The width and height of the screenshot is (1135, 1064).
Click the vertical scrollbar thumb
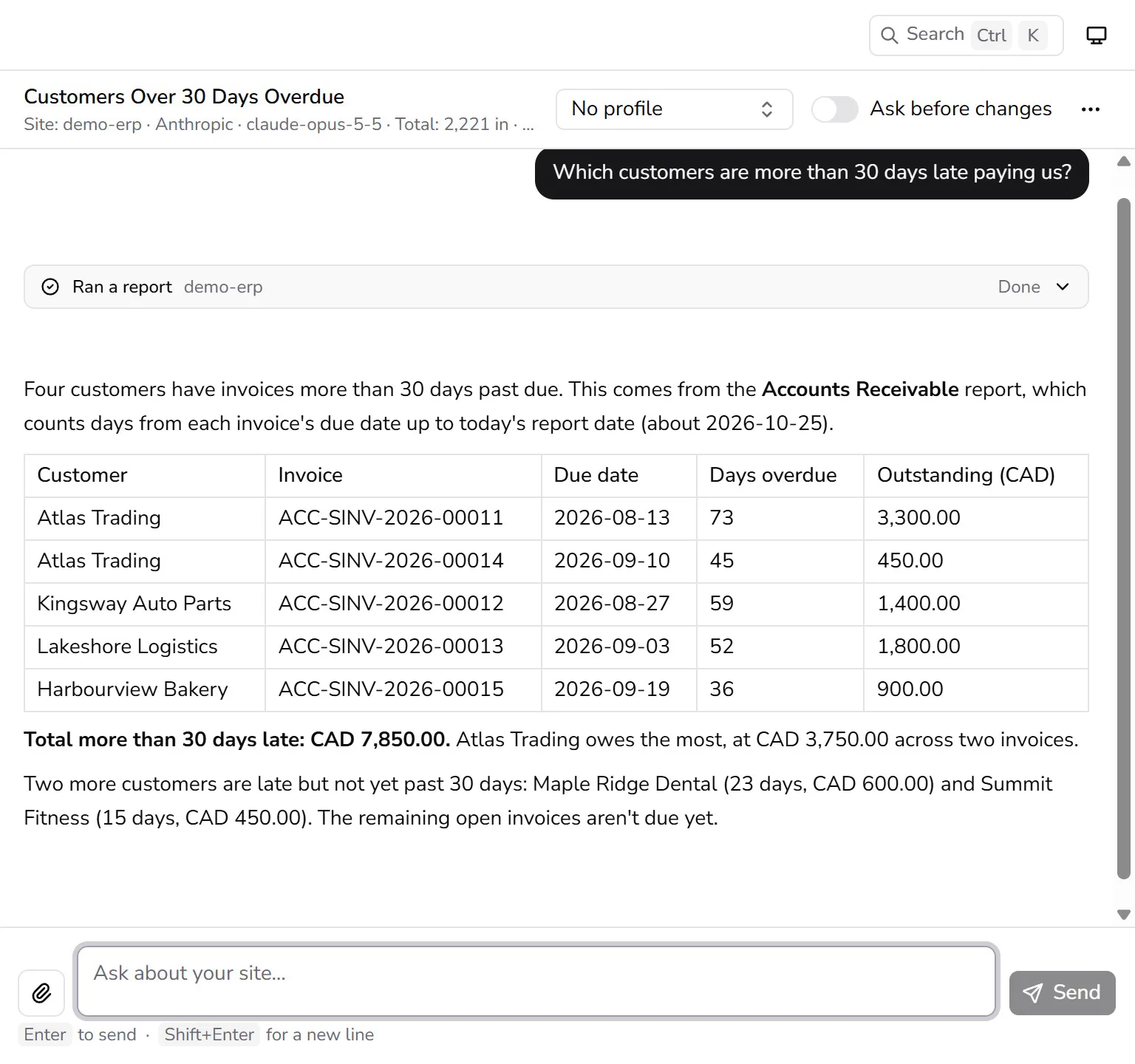1124,538
